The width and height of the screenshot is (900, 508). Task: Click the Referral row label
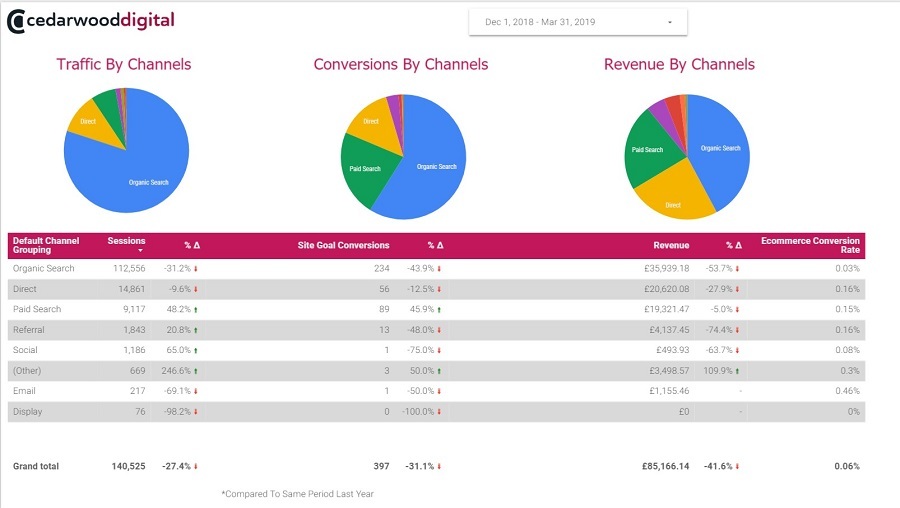click(x=29, y=330)
